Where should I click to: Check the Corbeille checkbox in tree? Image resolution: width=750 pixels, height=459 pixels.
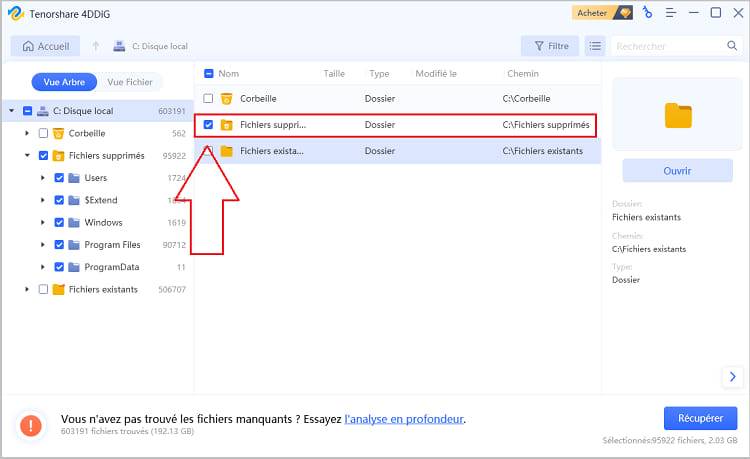(x=43, y=133)
